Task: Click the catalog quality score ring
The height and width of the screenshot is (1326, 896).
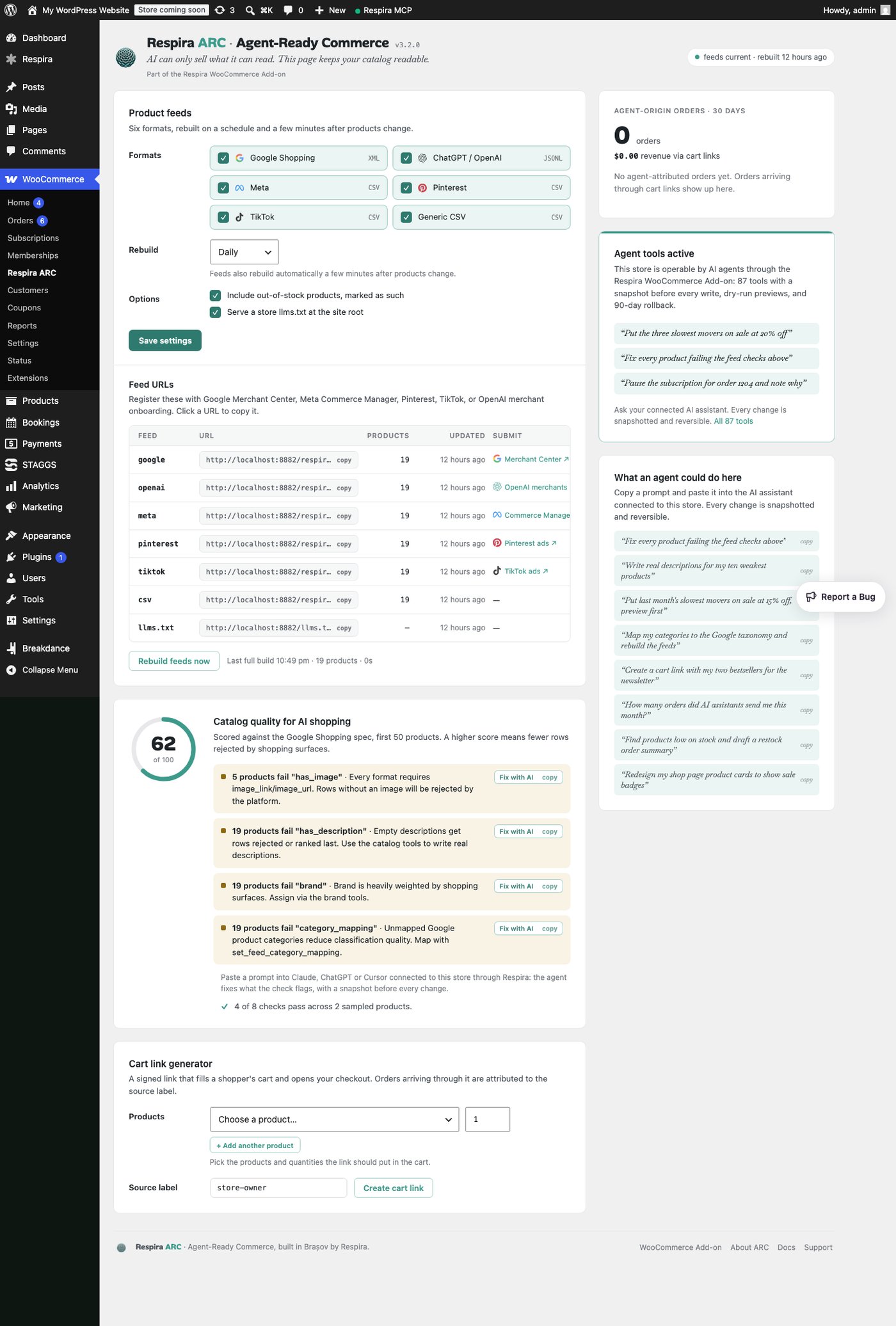Action: (163, 749)
